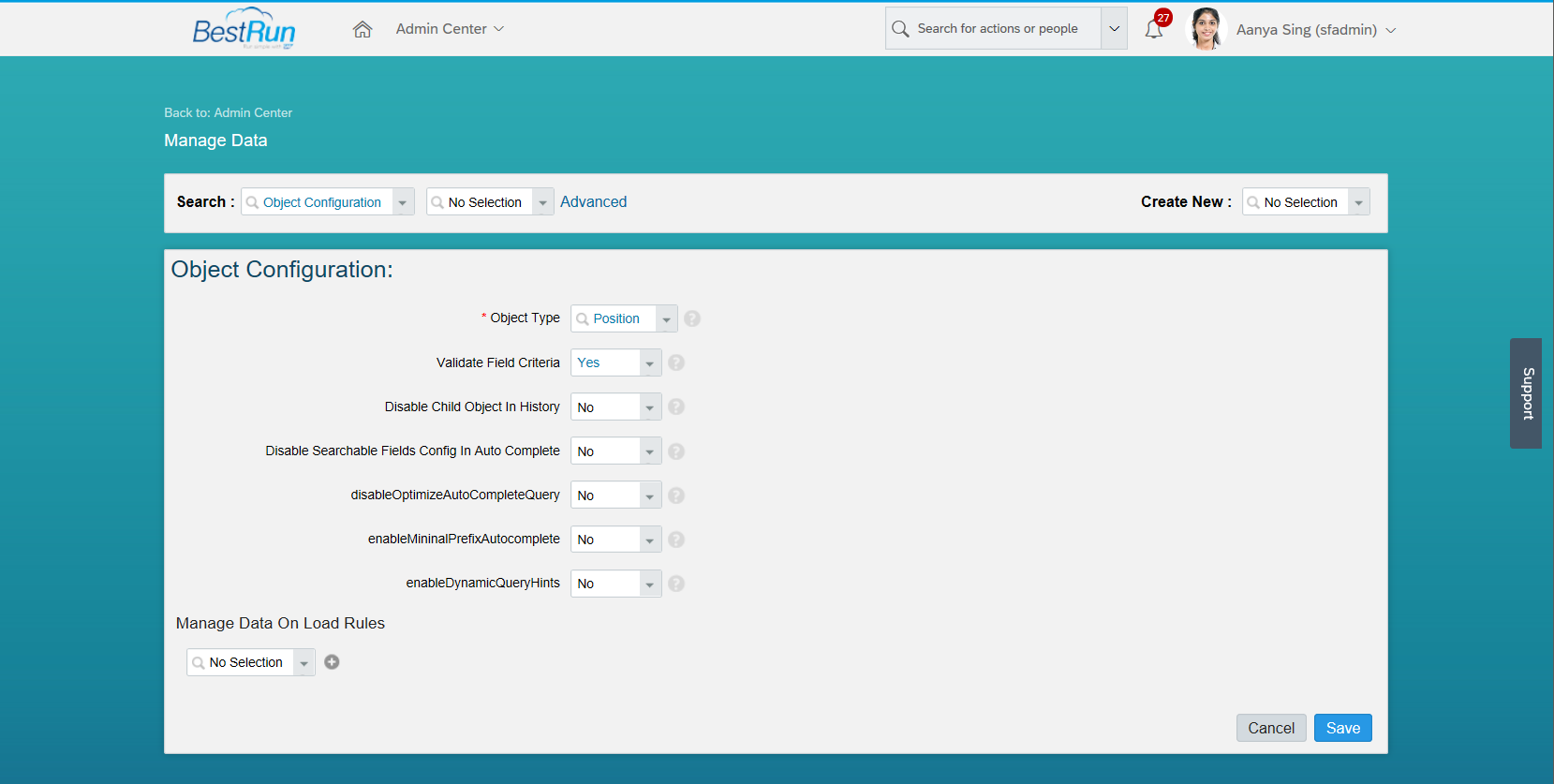Viewport: 1554px width, 784px height.
Task: Click the BestRun logo
Action: coord(244,29)
